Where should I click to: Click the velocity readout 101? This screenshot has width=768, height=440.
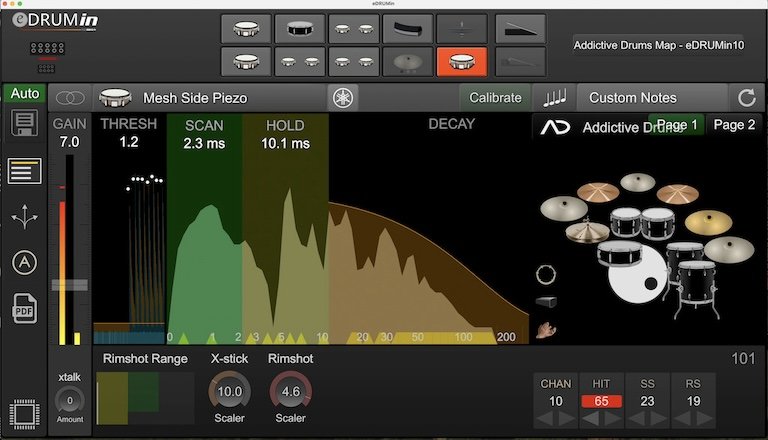pyautogui.click(x=743, y=359)
